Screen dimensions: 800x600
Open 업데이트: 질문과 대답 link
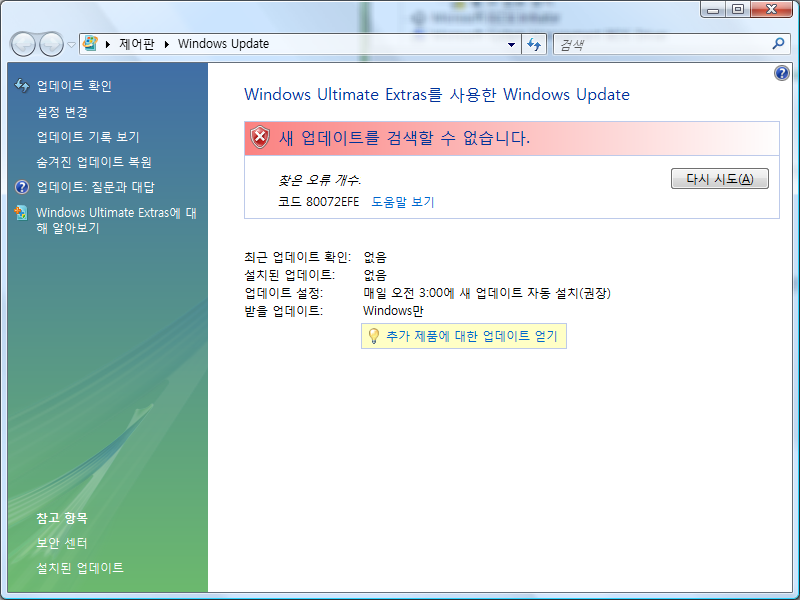95,187
